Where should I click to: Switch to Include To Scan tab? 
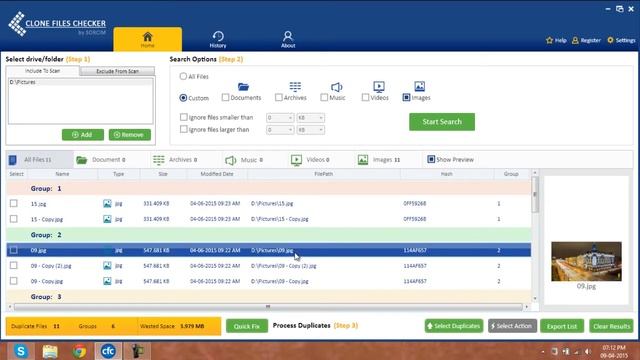tap(42, 71)
